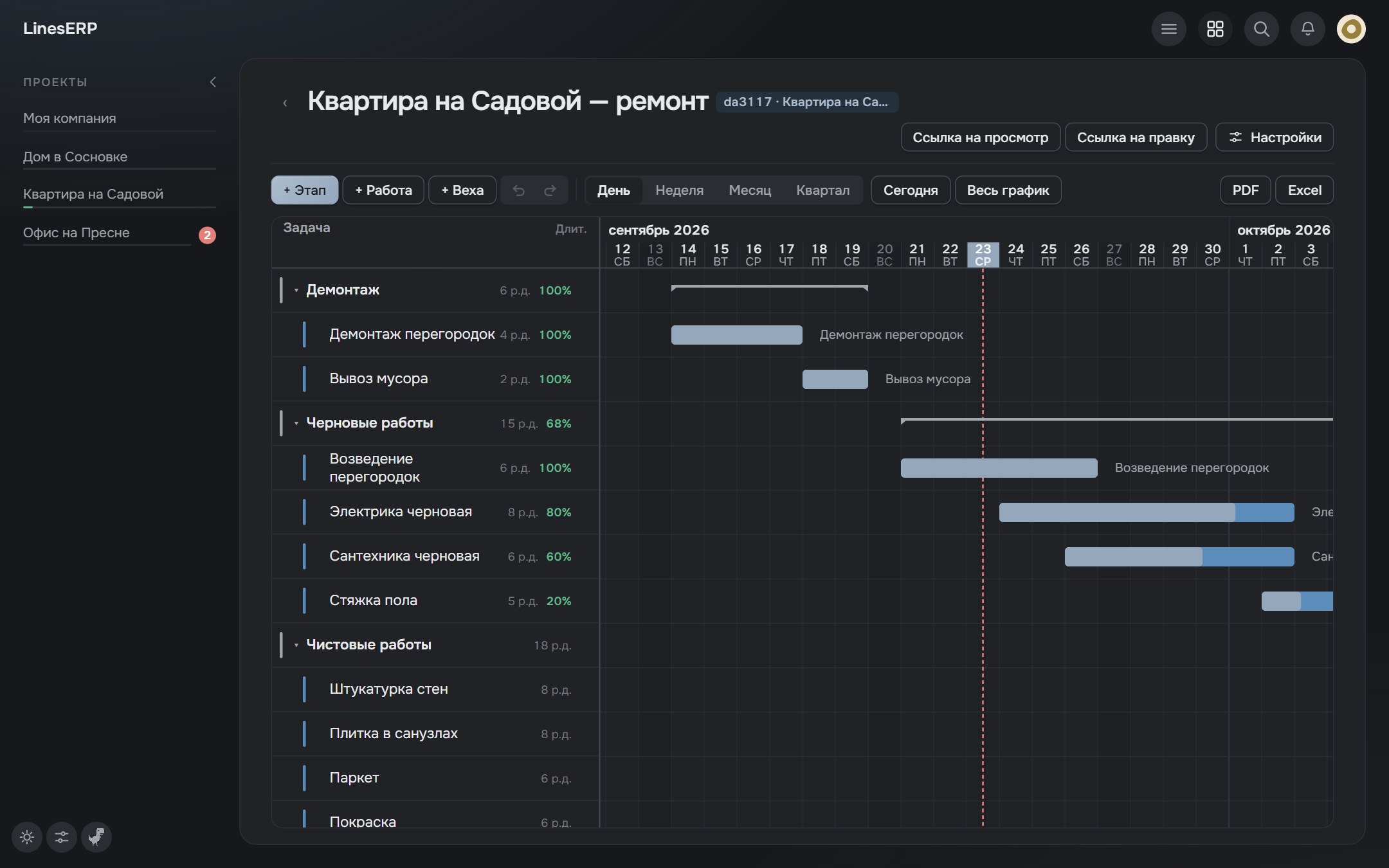Export the chart to PDF
Screen dimensions: 1389x868
(x=1246, y=190)
